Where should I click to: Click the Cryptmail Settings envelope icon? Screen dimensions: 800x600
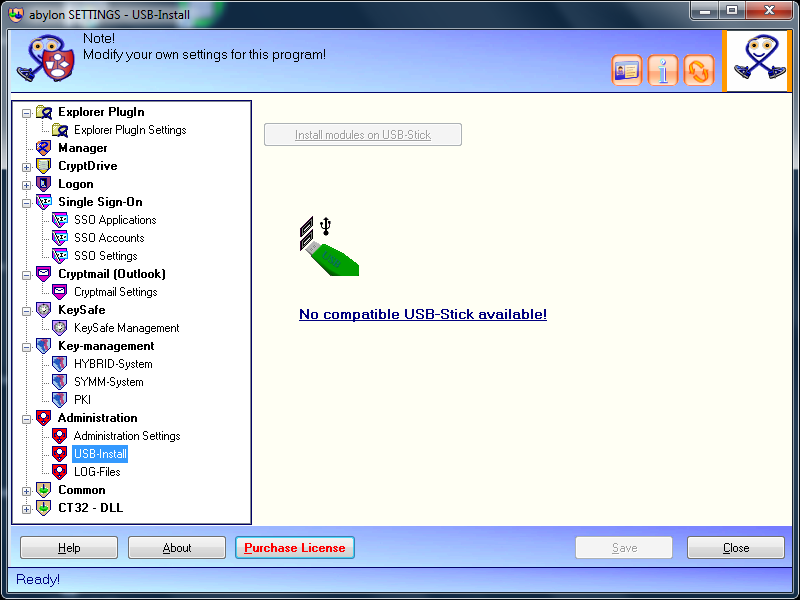coord(60,292)
